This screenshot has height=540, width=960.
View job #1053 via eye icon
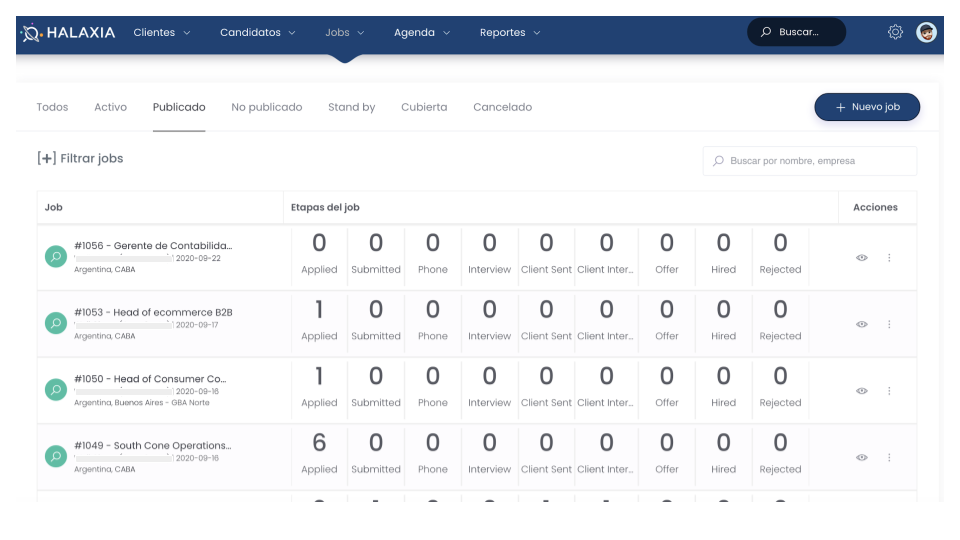[862, 324]
